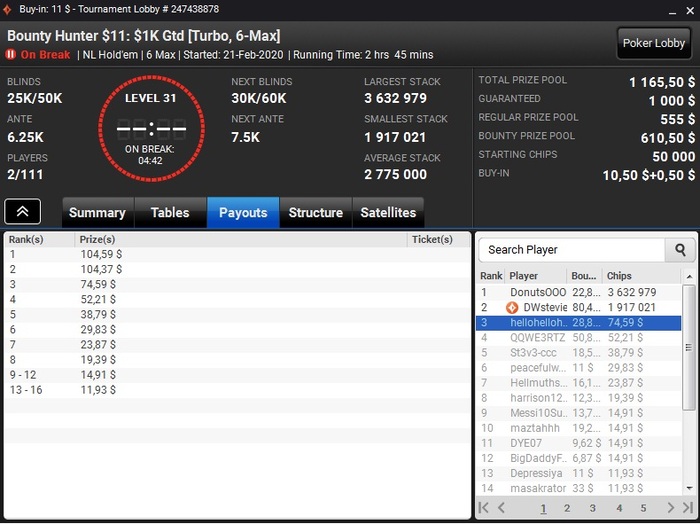Screen dimensions: 700x524
Task: Switch to the Tables tab
Action: (170, 212)
